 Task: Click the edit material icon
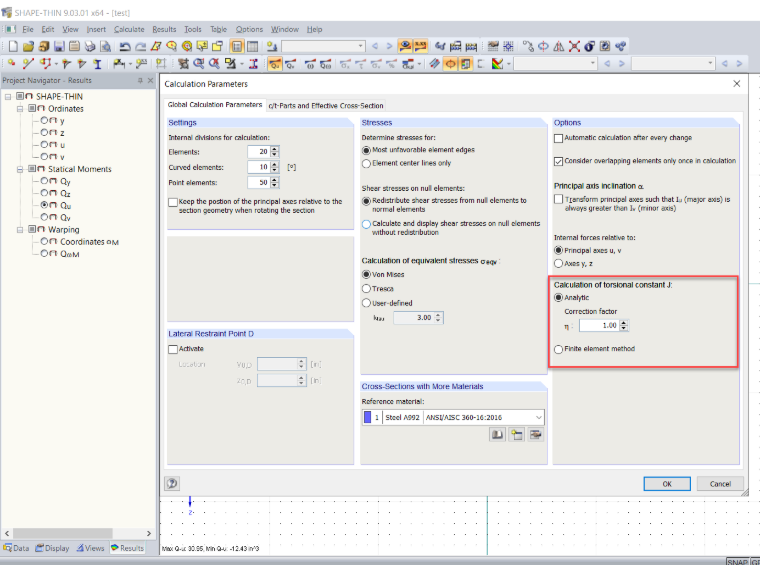tap(535, 434)
